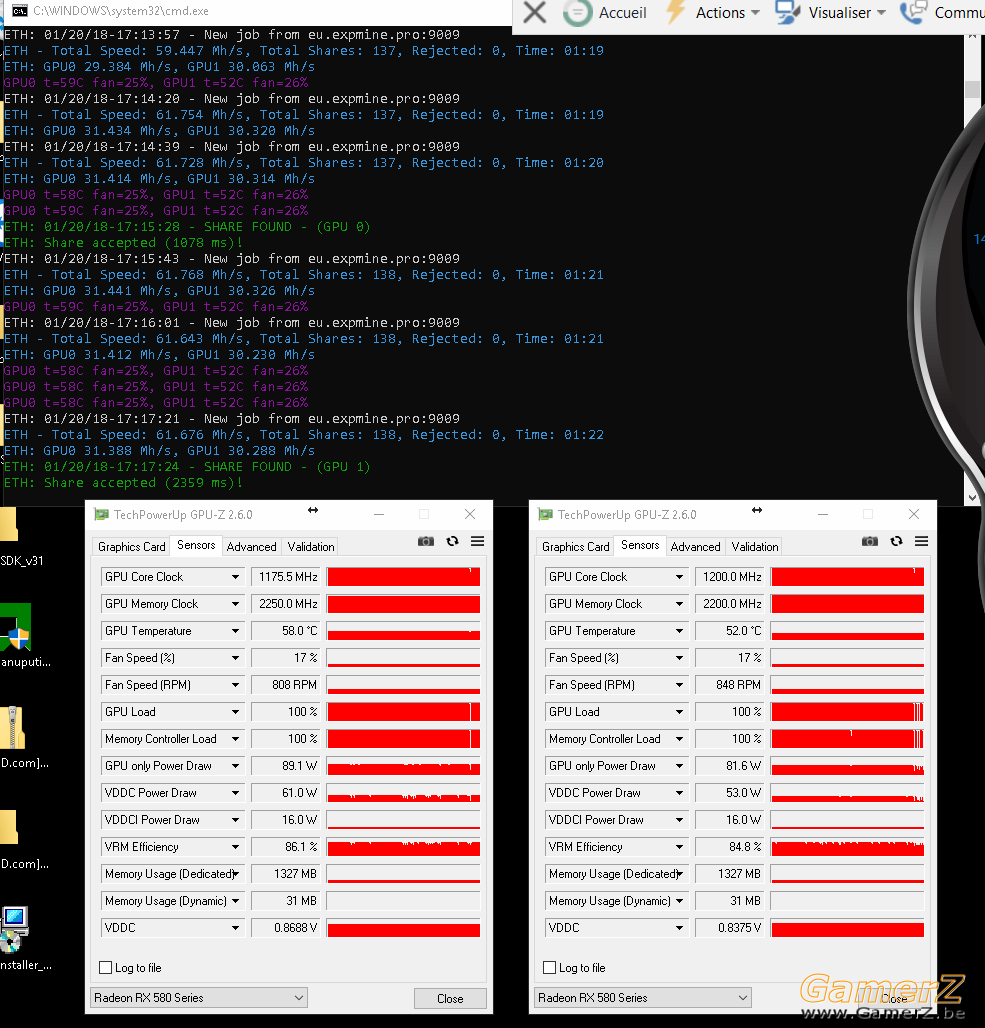This screenshot has height=1028, width=985.
Task: Select the shield installer desktop icon
Action: (x=16, y=627)
